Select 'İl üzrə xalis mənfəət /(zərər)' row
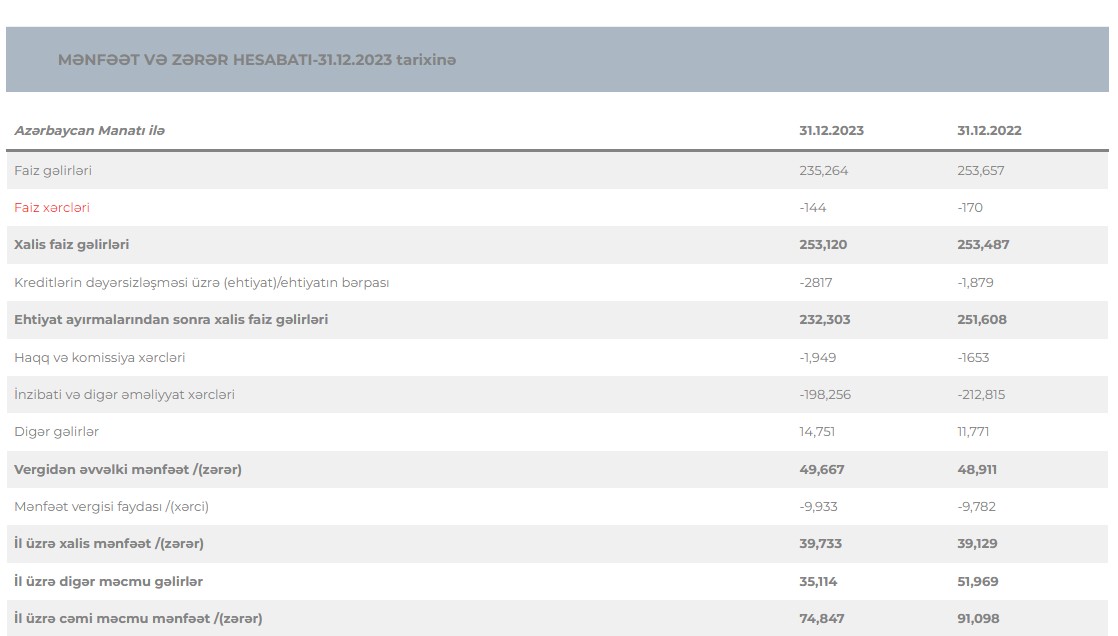The height and width of the screenshot is (636, 1118). click(109, 544)
